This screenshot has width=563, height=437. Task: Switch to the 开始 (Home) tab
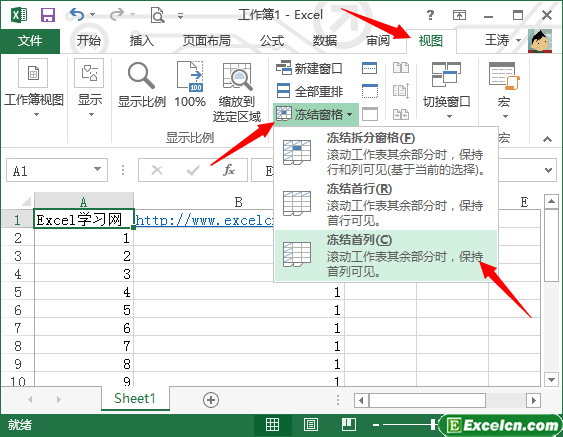point(88,41)
